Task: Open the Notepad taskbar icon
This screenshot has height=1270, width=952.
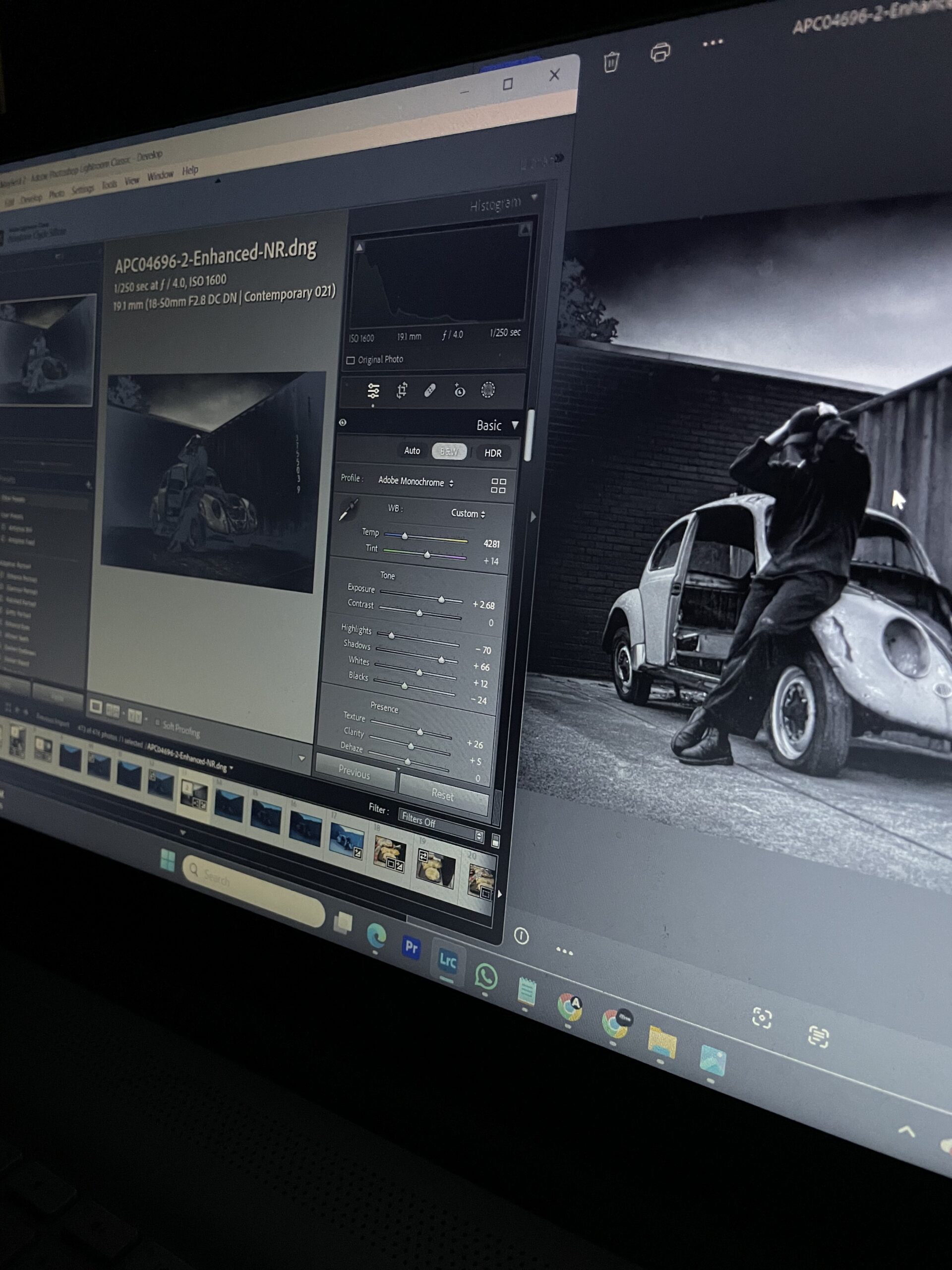Action: tap(527, 992)
